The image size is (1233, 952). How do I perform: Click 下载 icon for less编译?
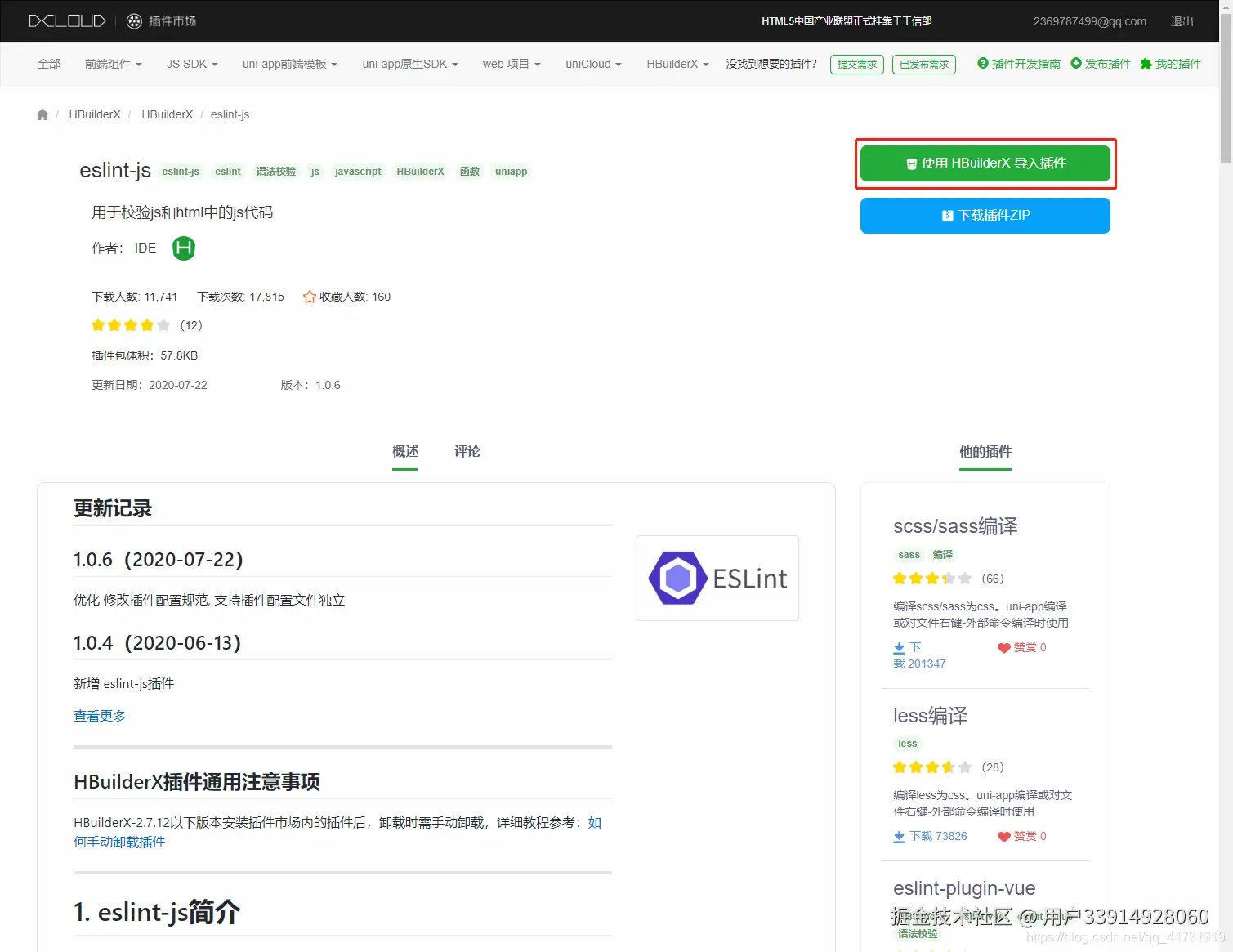899,837
